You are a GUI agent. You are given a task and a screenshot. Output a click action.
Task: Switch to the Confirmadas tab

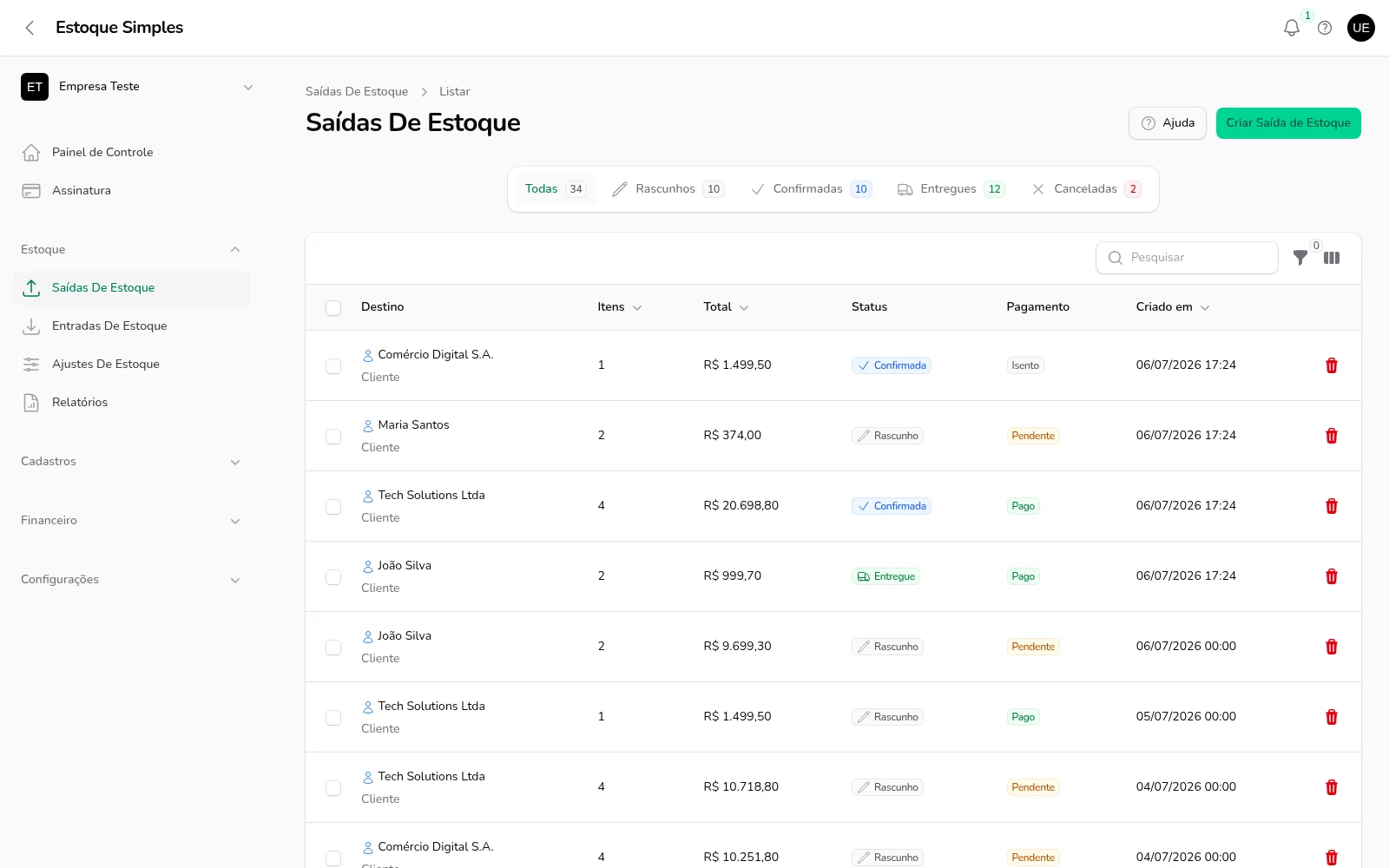click(812, 189)
